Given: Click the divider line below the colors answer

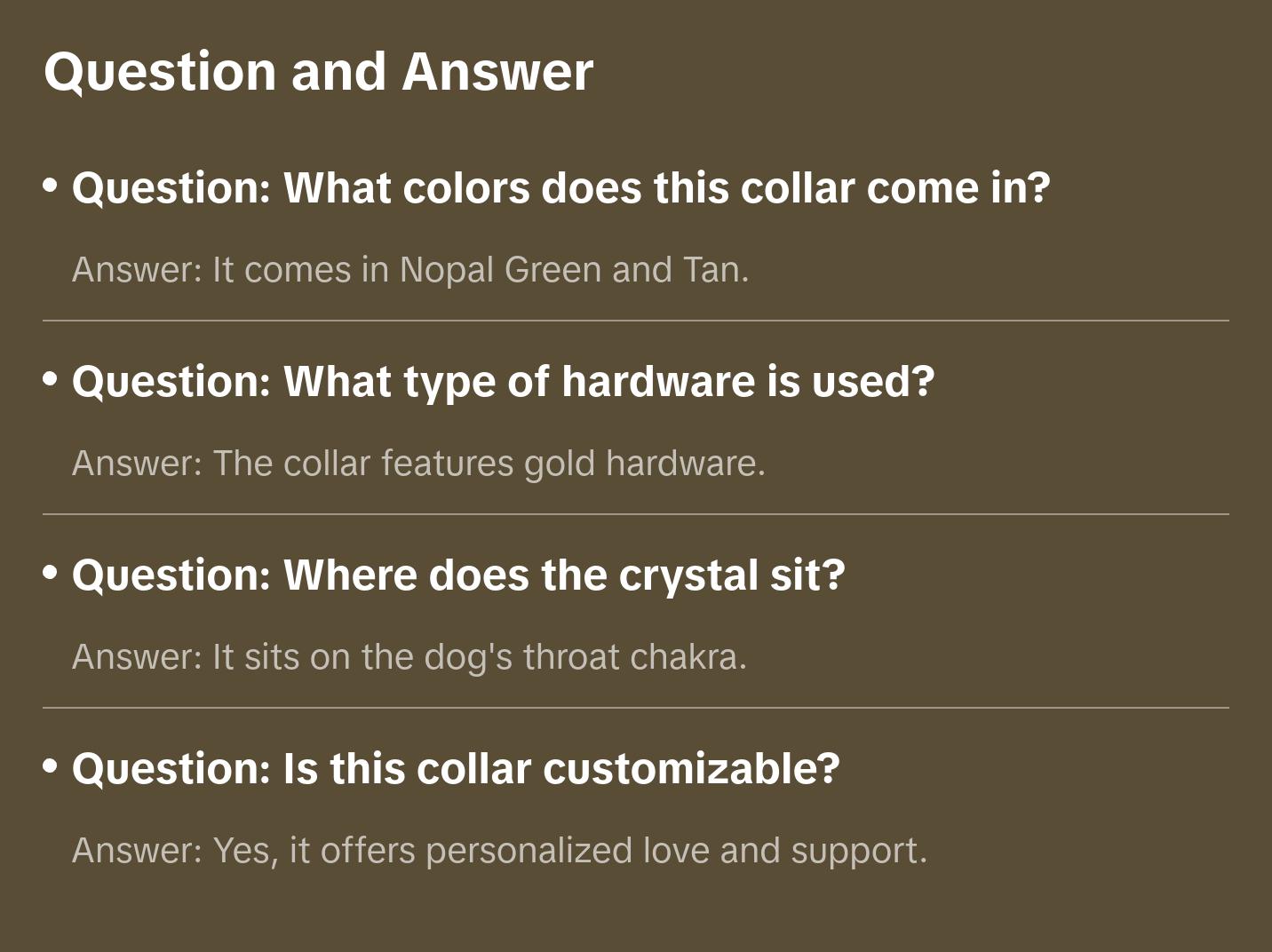Looking at the screenshot, I should [636, 321].
